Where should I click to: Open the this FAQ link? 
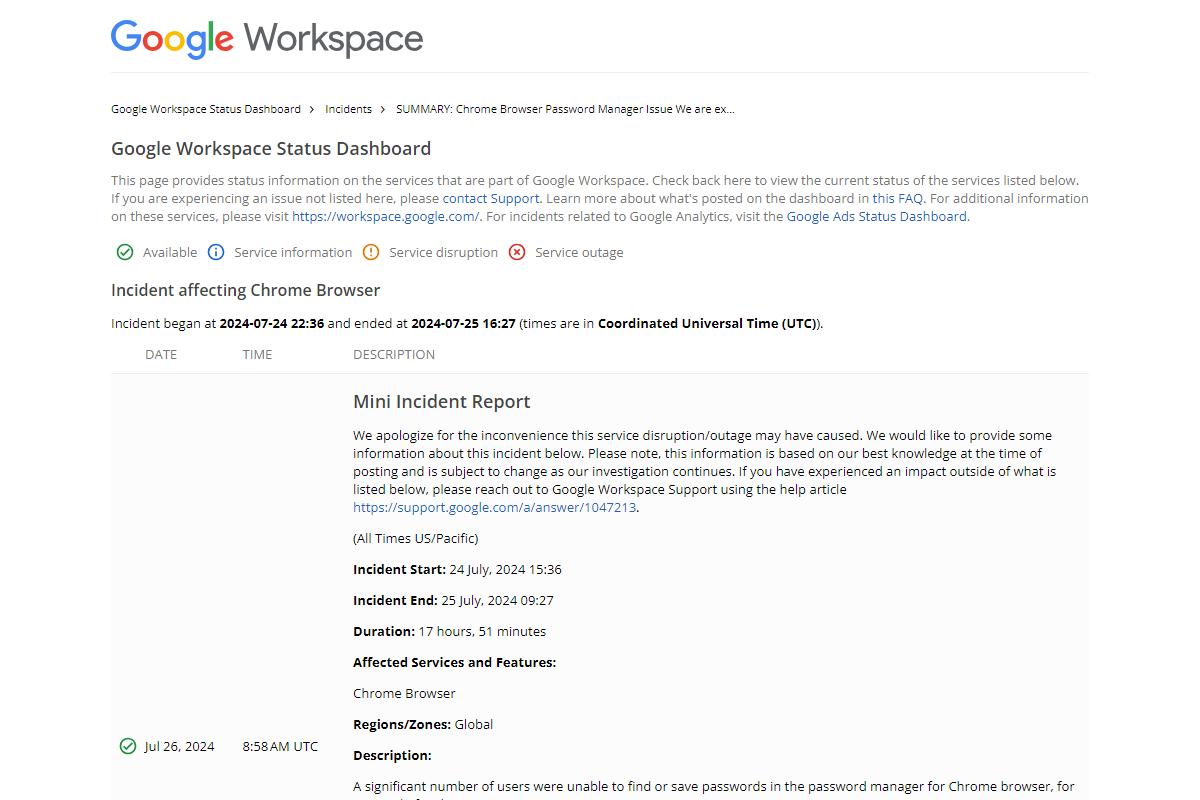coord(897,198)
